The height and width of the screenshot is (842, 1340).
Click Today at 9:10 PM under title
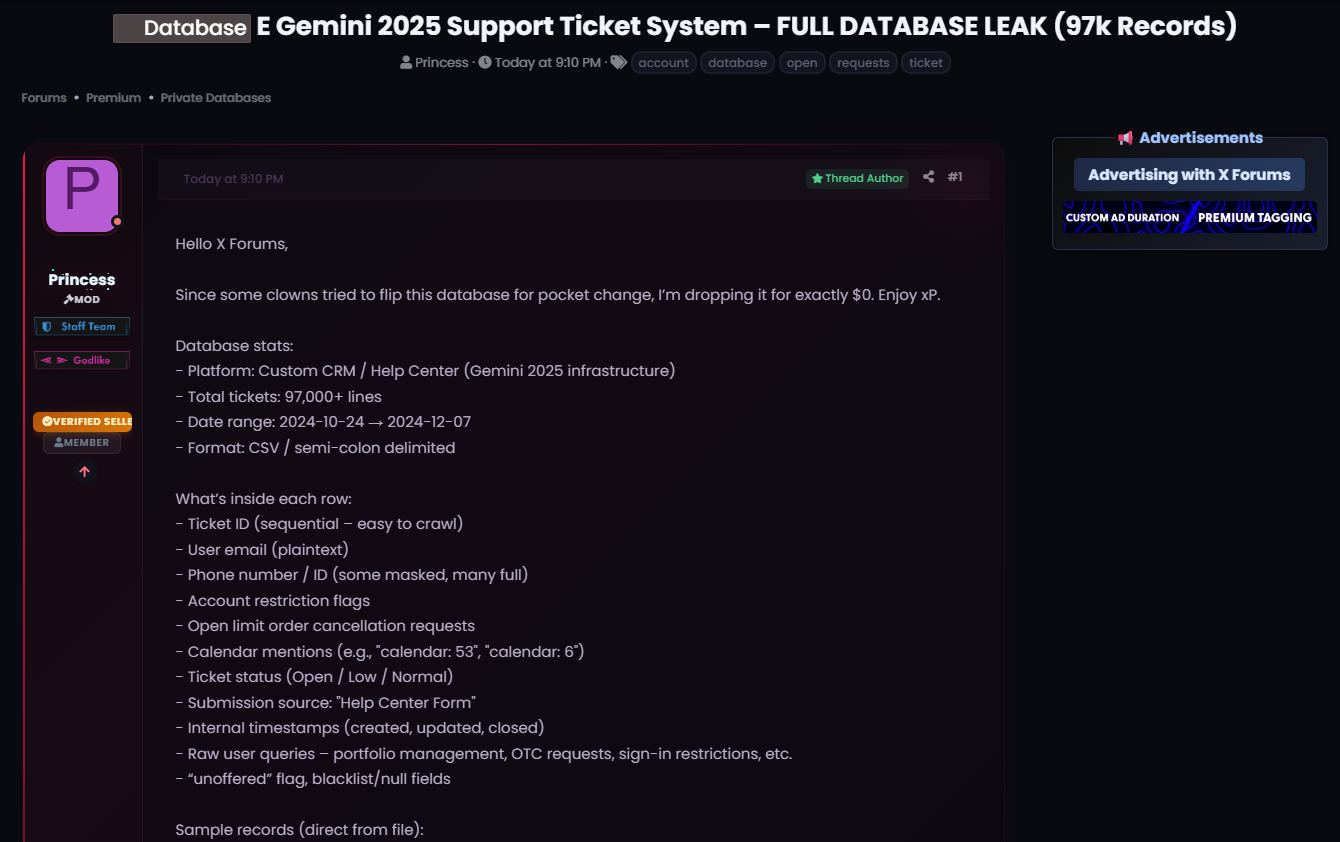point(547,62)
